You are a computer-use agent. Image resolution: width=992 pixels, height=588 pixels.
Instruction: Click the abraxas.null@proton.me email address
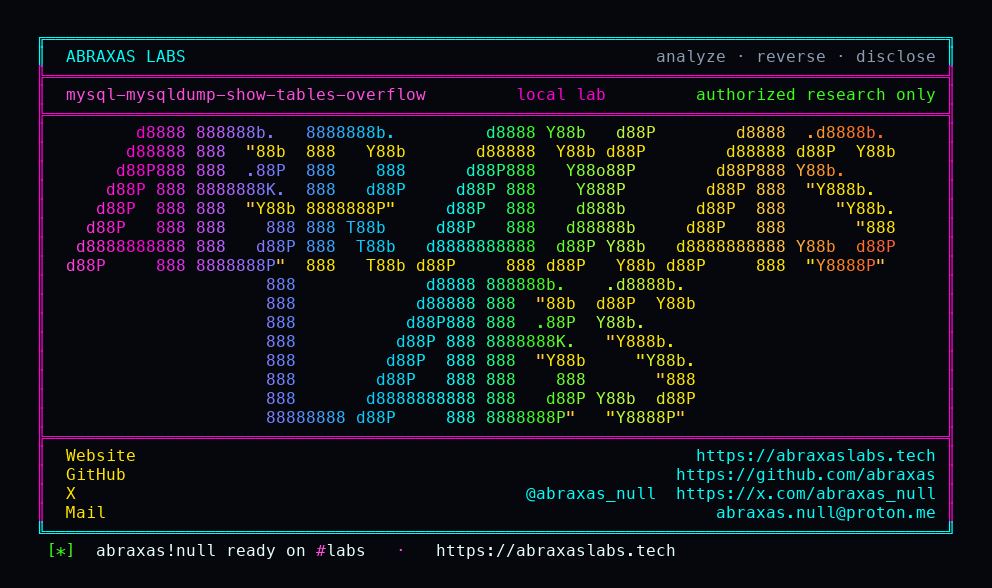826,513
